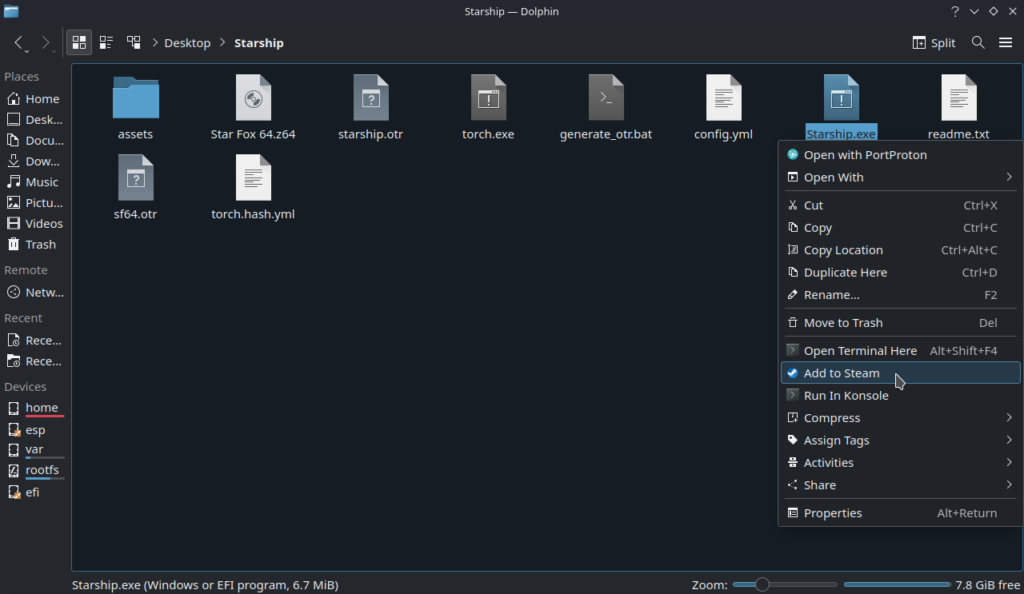Switch to Details view mode
The image size is (1024, 594).
pyautogui.click(x=133, y=43)
